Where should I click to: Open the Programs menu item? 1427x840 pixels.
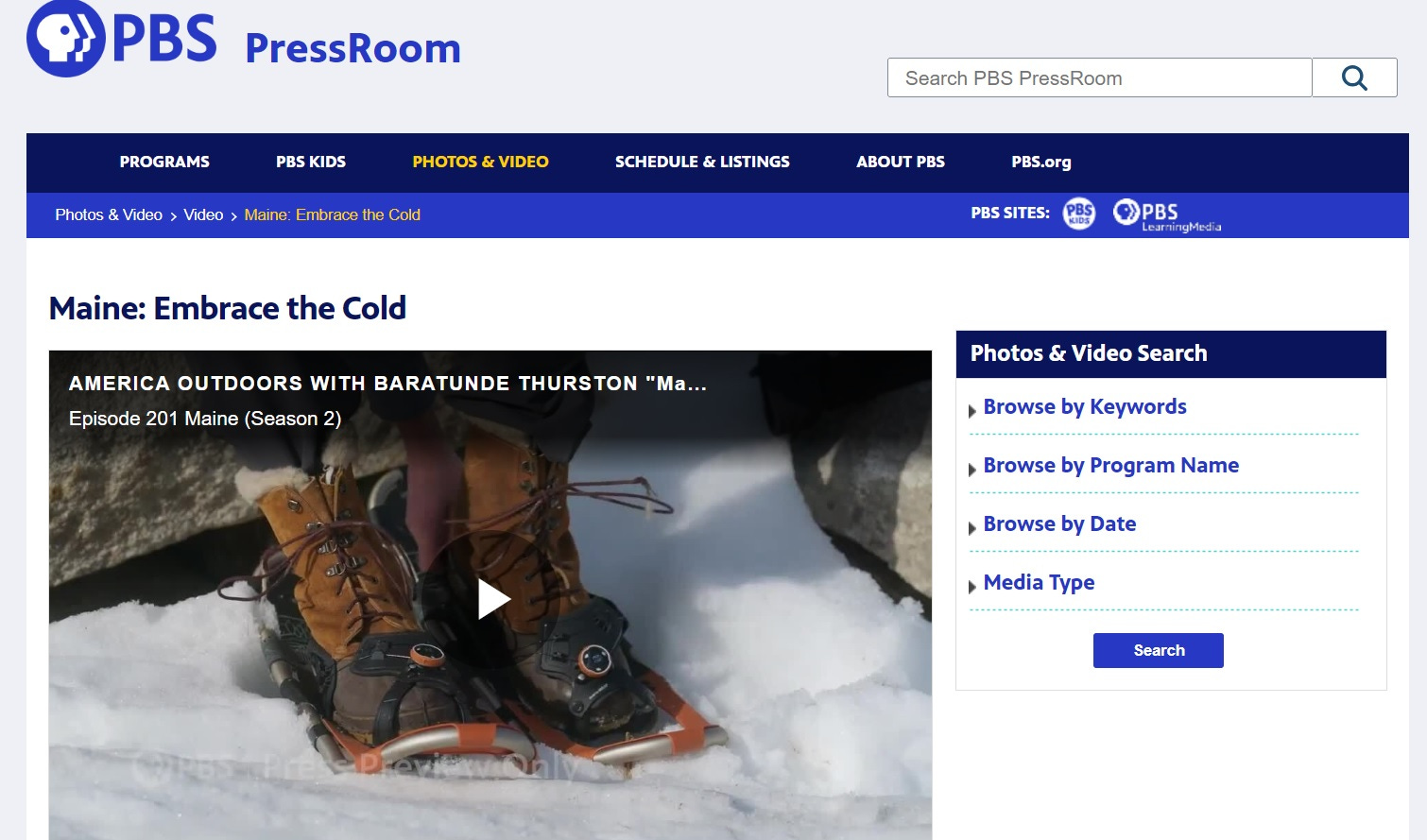[164, 162]
